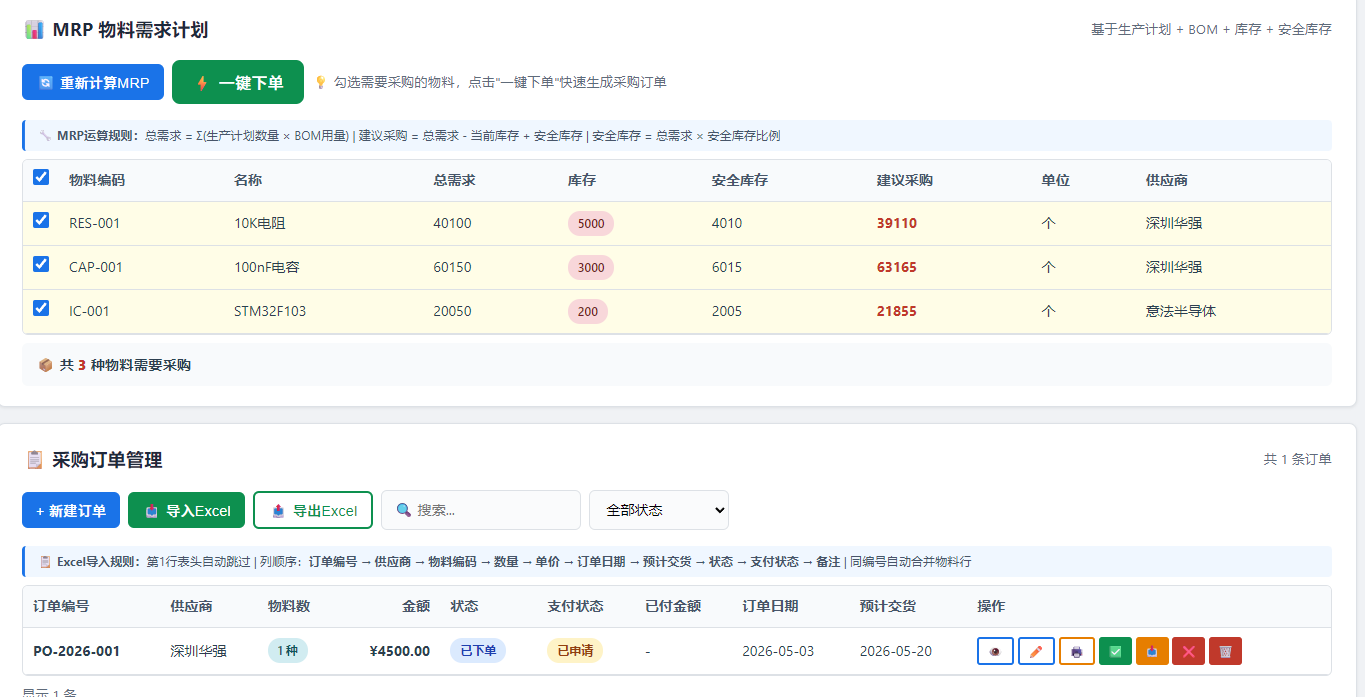The image size is (1365, 697).
Task: Click material code IC-001
Action: tap(89, 311)
